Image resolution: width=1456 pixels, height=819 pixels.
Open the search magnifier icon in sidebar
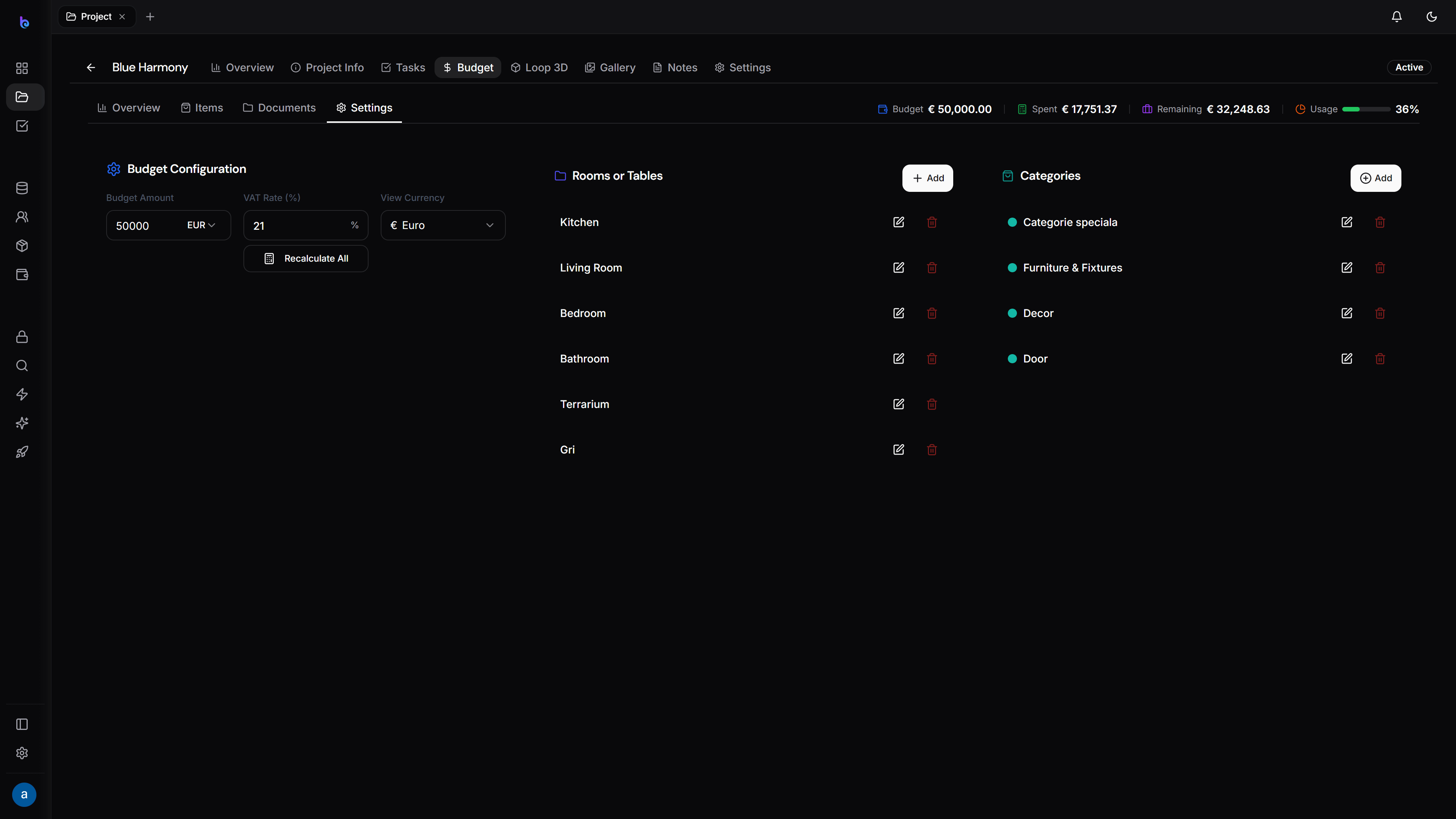tap(22, 366)
